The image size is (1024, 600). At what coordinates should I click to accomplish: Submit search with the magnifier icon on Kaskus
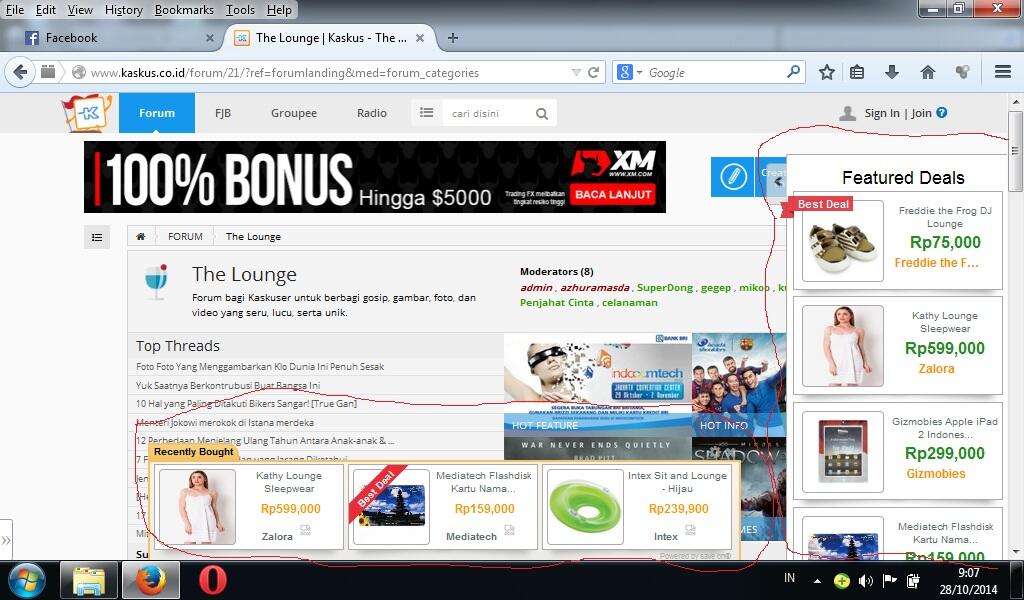pos(542,114)
